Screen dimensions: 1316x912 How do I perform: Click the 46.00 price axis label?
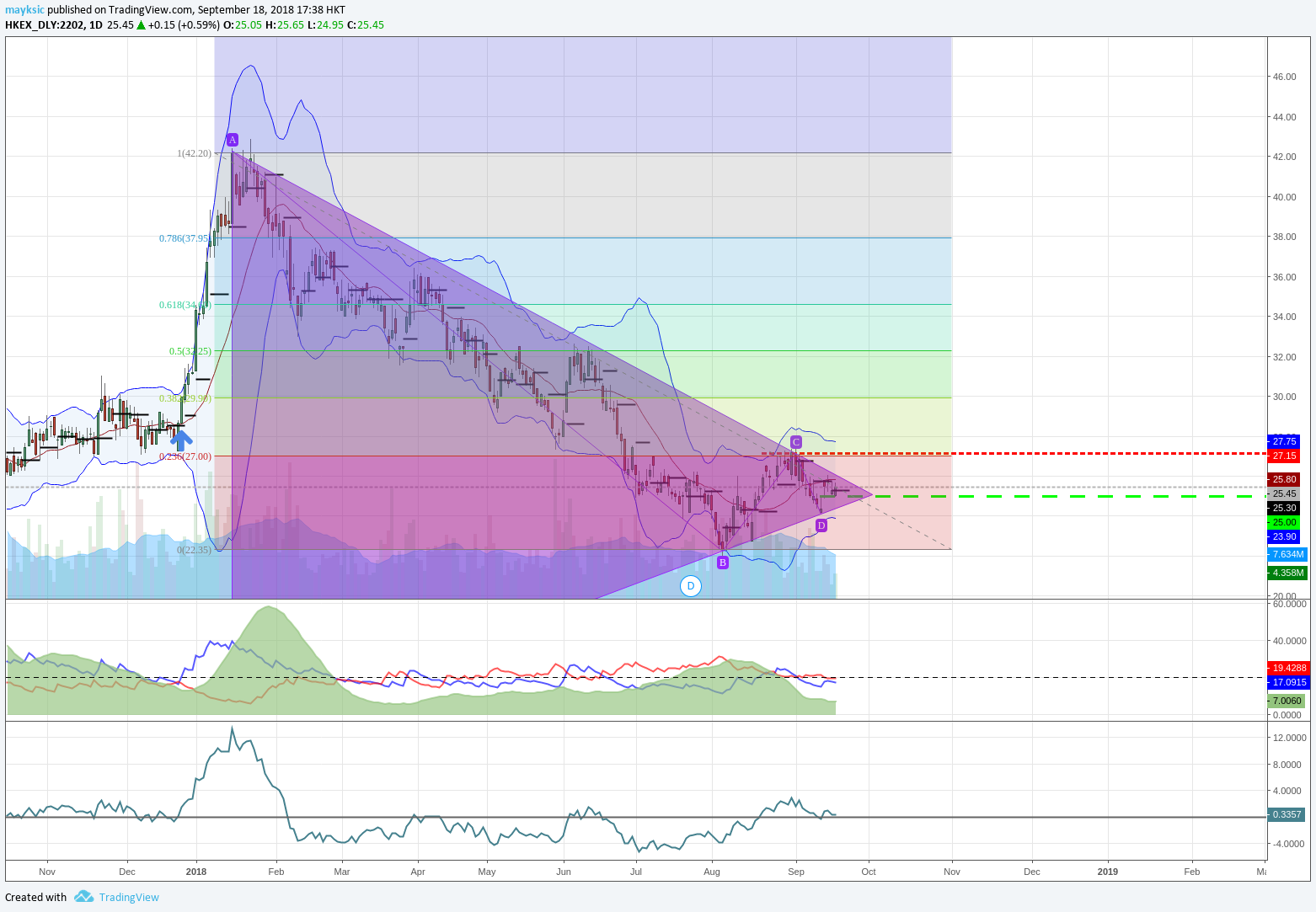pyautogui.click(x=1285, y=77)
